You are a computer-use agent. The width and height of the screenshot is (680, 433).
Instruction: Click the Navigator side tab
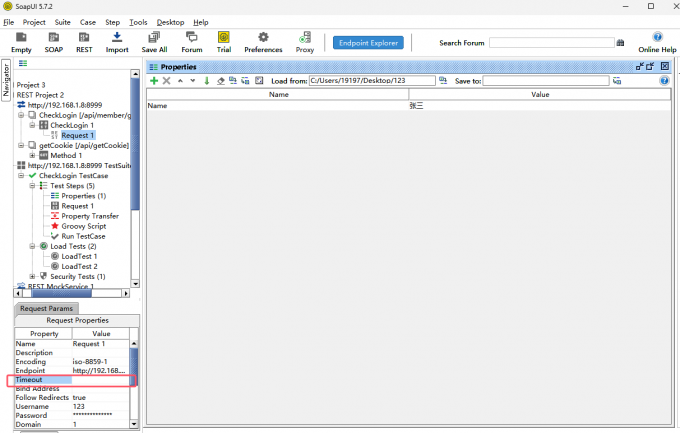pyautogui.click(x=6, y=80)
